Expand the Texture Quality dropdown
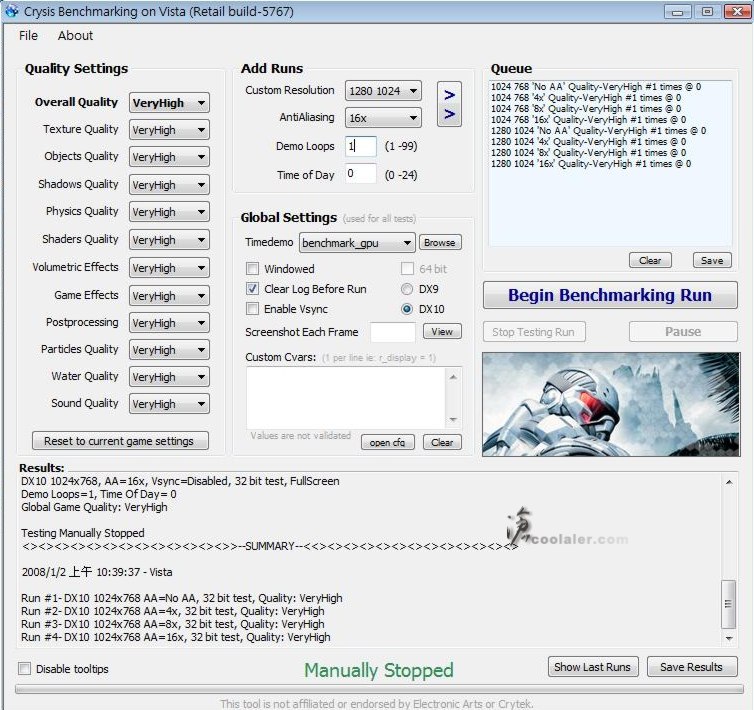The width and height of the screenshot is (754, 710). [x=169, y=130]
